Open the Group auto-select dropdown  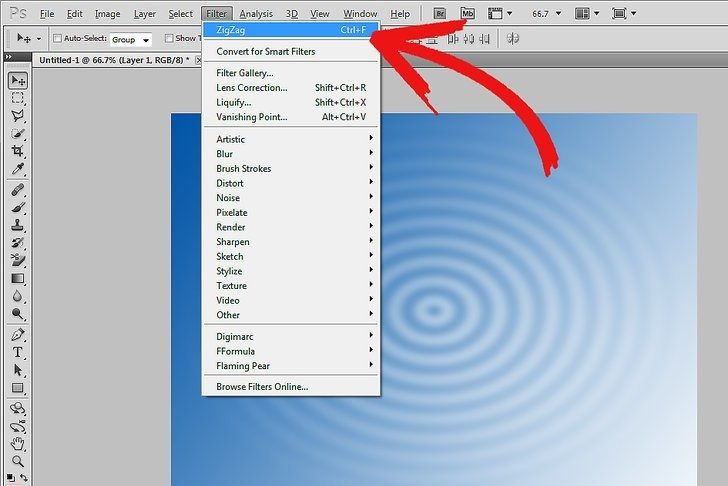(x=130, y=39)
